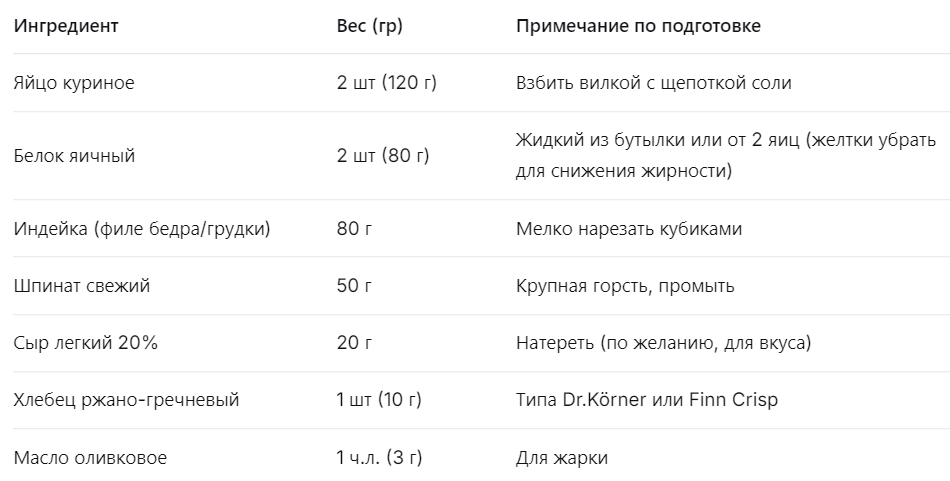Select the 'Индейка (филе бедра/грудки)' cell
The image size is (950, 481).
pyautogui.click(x=142, y=229)
